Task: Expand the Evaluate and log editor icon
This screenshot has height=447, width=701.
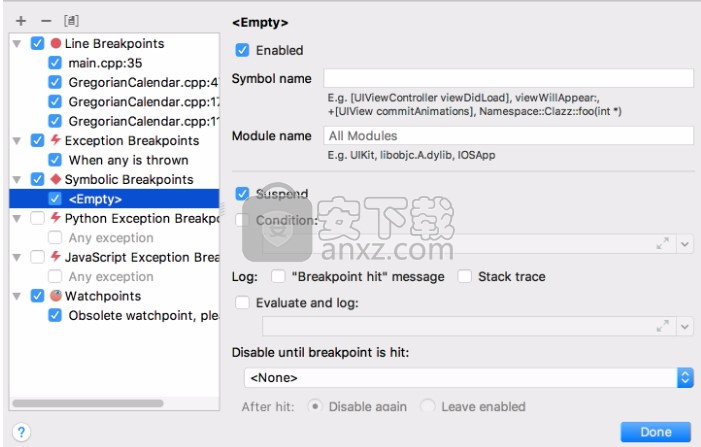Action: 663,326
